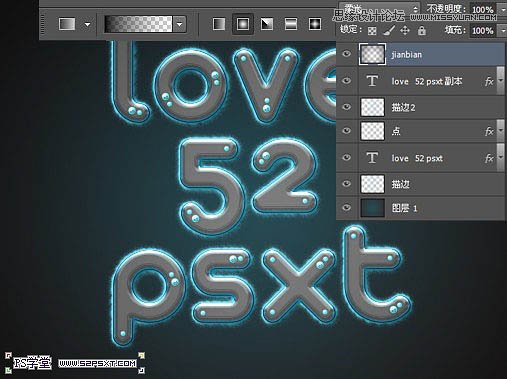This screenshot has height=379, width=507.
Task: Select the 图层 1 layer name
Action: 404,208
